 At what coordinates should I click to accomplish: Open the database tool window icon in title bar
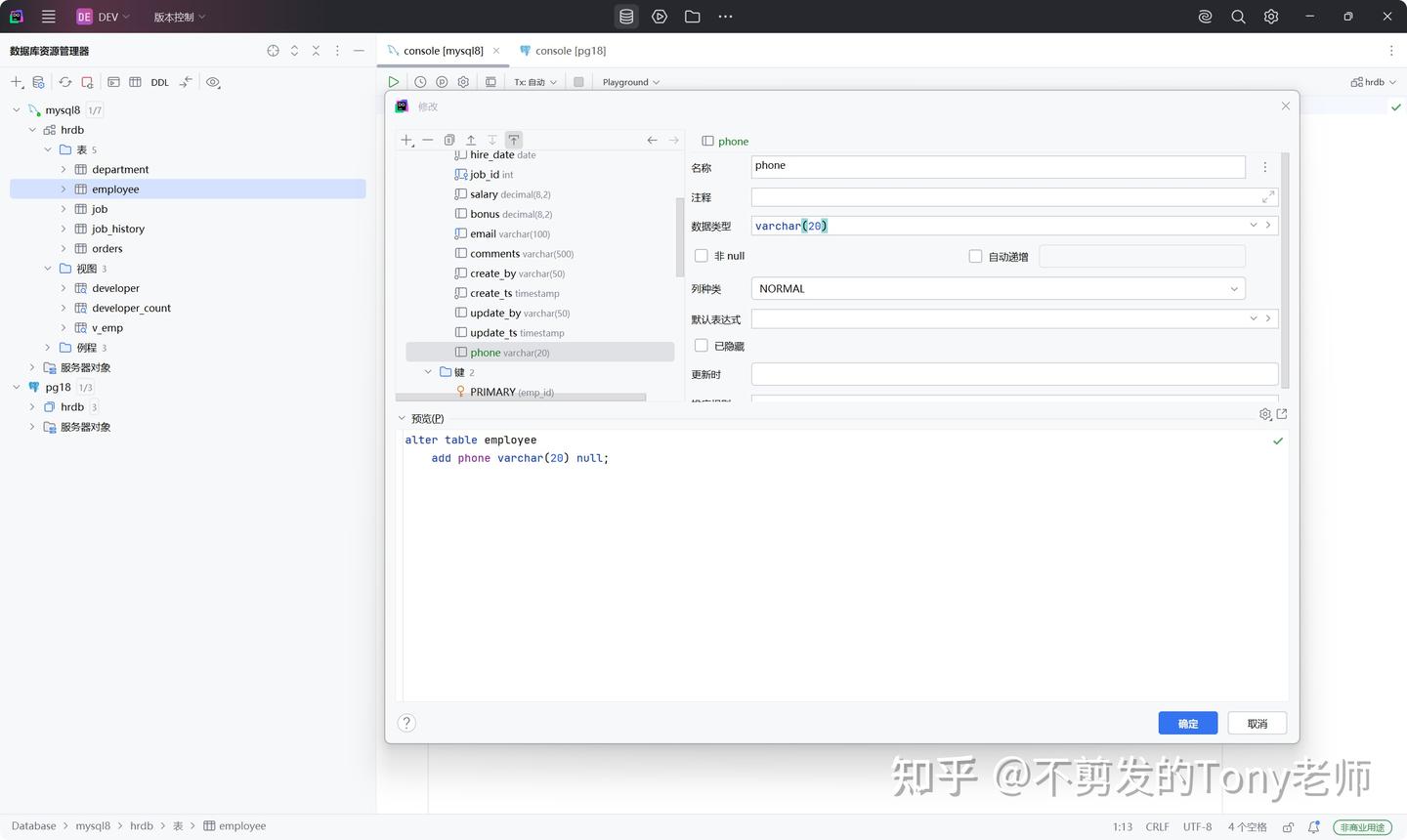(626, 17)
